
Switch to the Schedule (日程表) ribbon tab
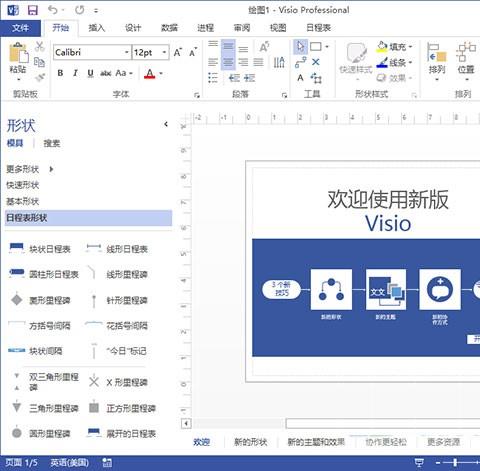319,28
